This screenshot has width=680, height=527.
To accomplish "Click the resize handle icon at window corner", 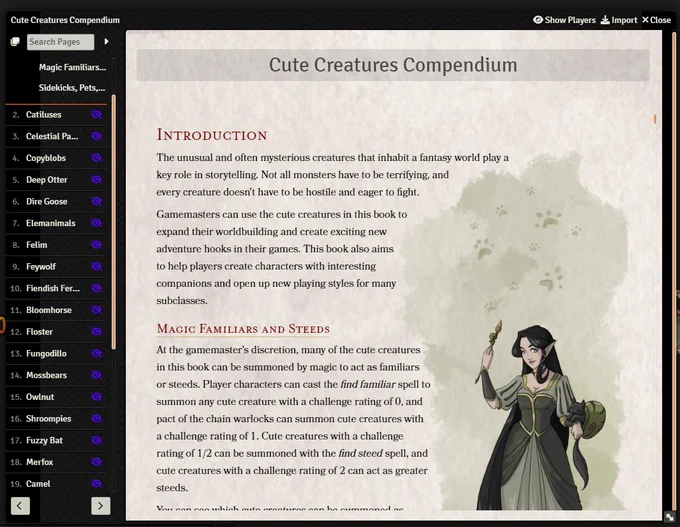I will click(670, 517).
